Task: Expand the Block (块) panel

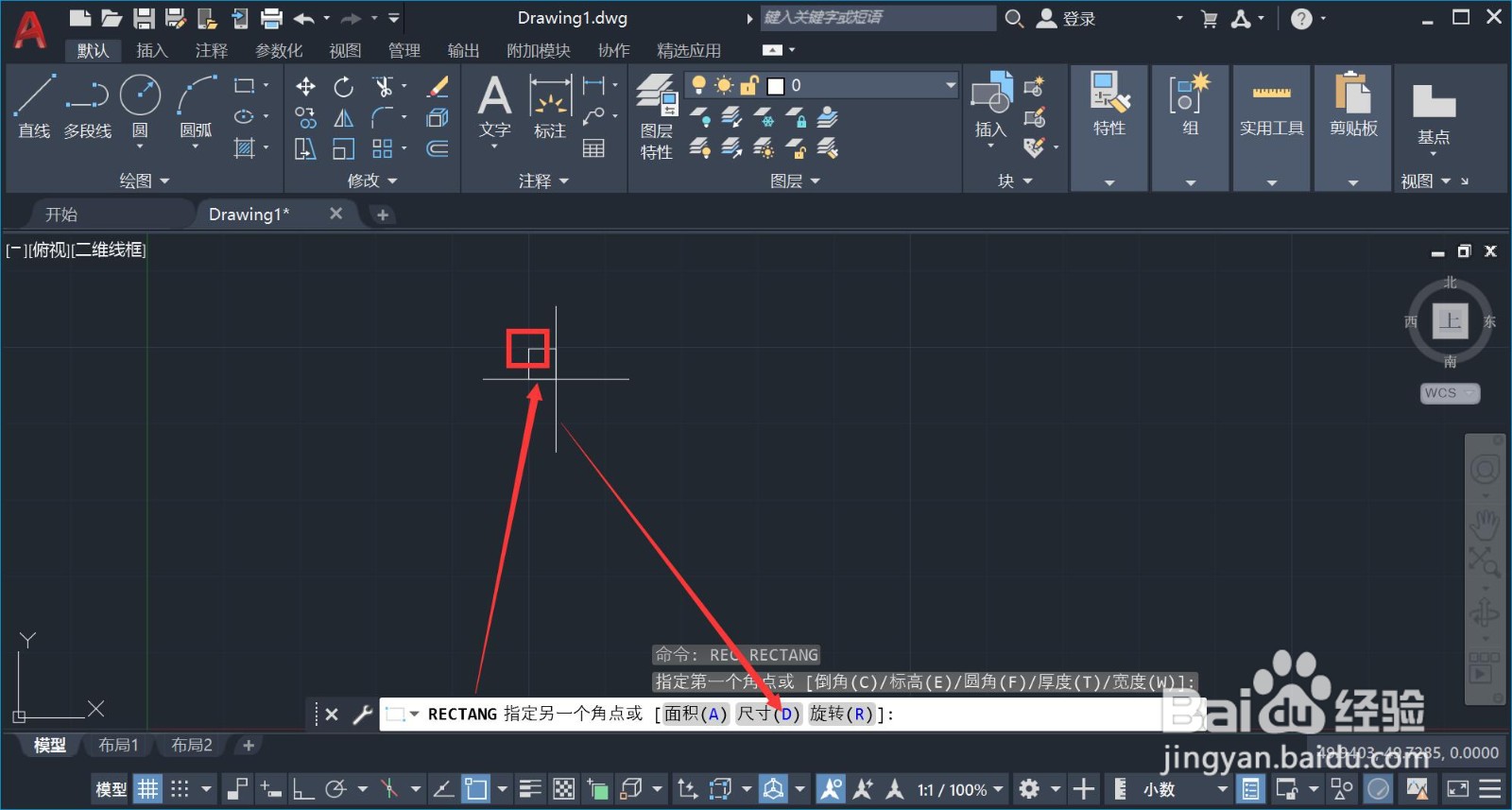Action: [x=1015, y=181]
